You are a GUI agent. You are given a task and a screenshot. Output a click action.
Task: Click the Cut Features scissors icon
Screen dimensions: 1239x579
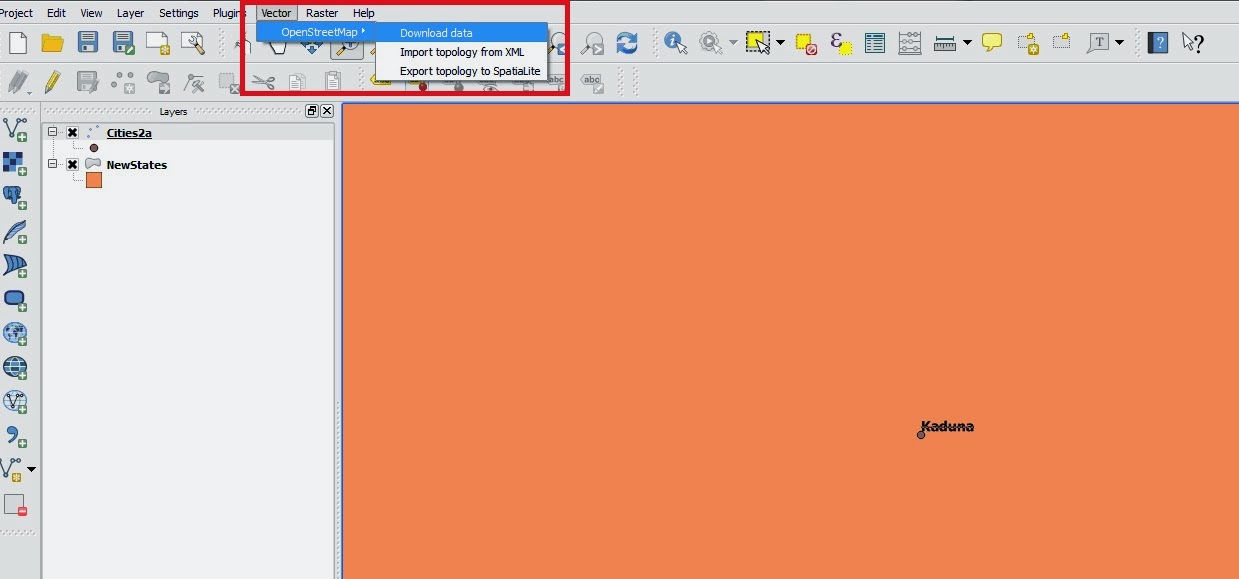tap(263, 82)
